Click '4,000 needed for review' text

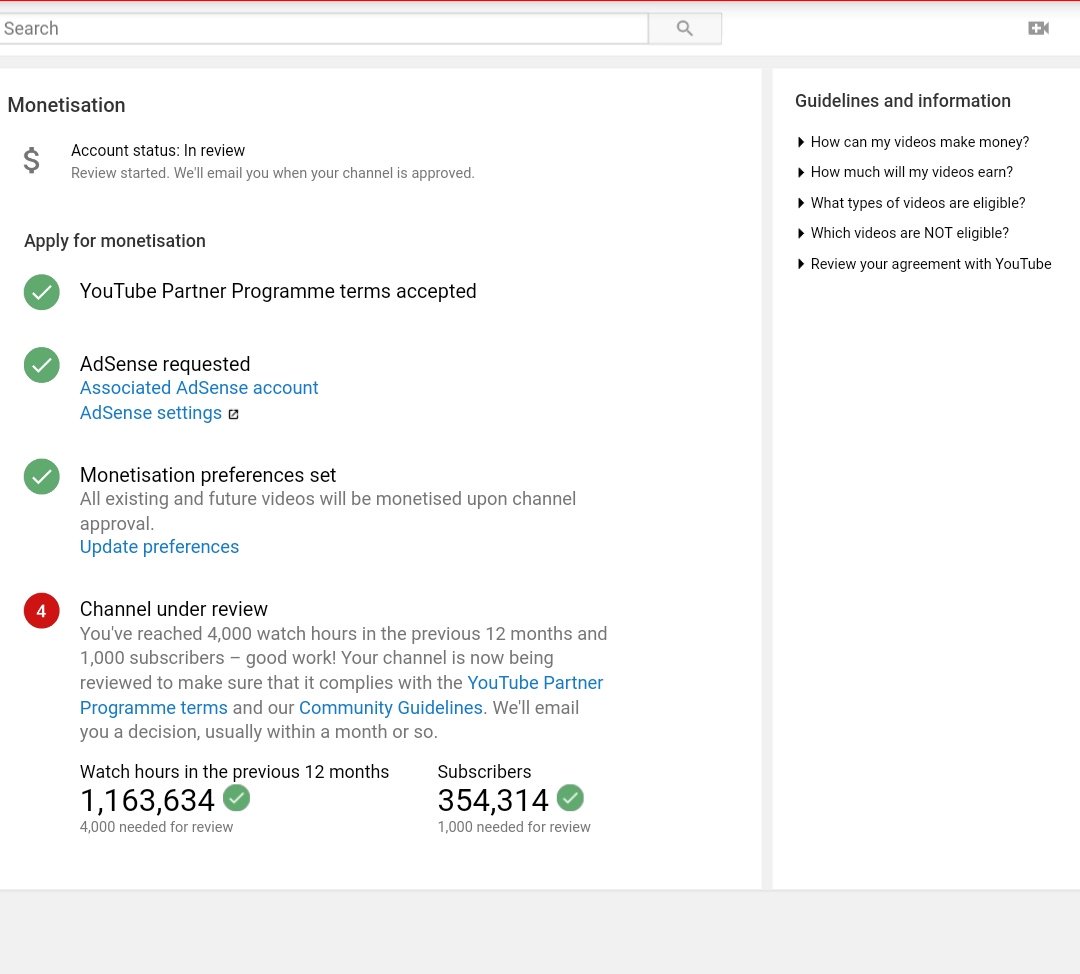pos(156,827)
